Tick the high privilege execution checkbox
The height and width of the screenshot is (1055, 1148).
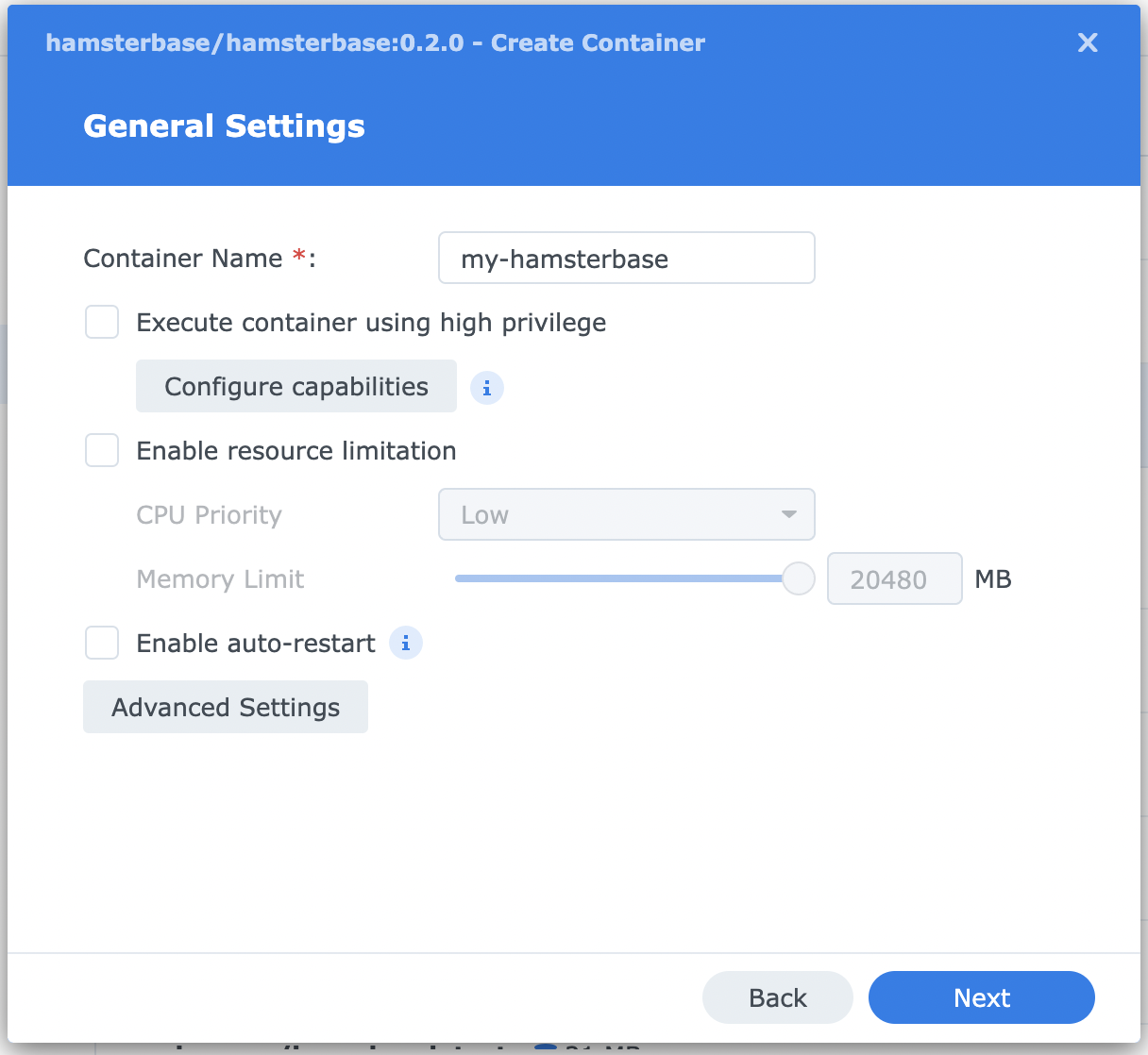click(102, 322)
